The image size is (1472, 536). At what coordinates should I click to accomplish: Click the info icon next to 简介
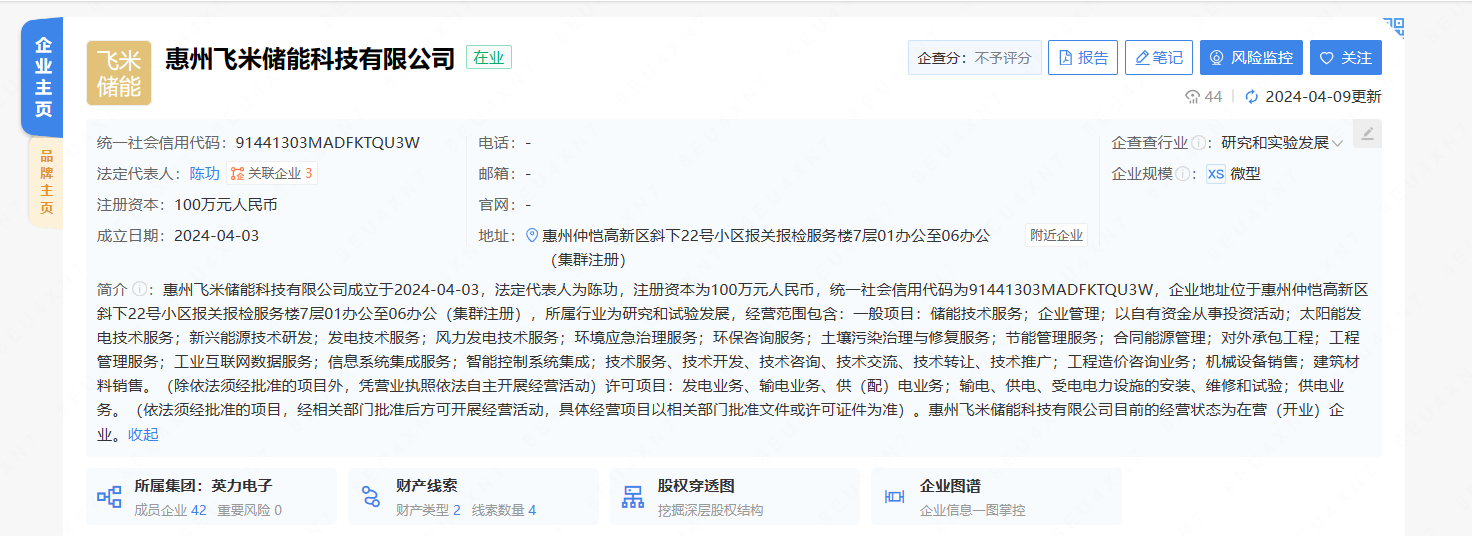[x=140, y=290]
